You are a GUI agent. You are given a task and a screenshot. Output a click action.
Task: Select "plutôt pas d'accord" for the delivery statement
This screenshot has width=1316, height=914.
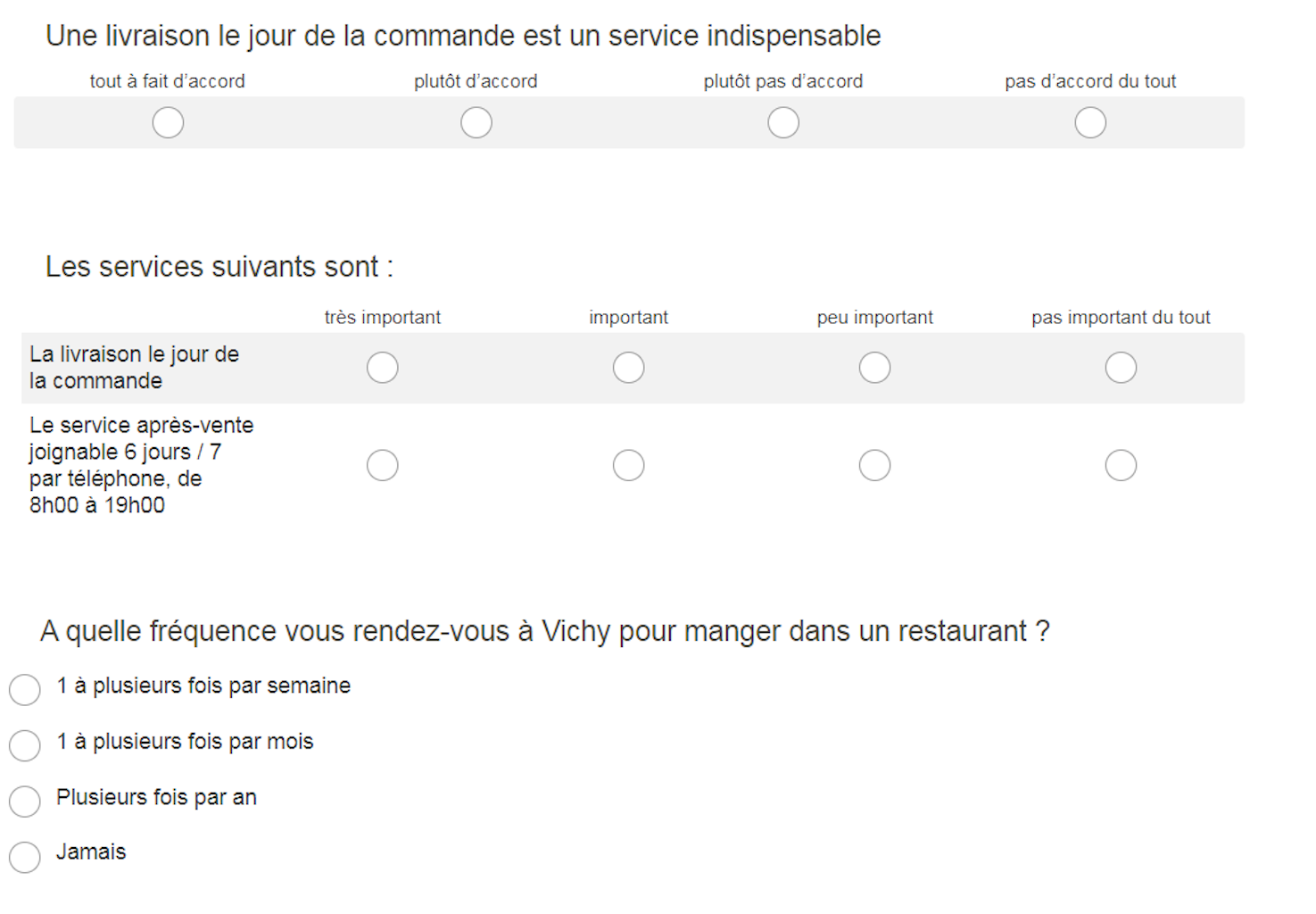[782, 122]
